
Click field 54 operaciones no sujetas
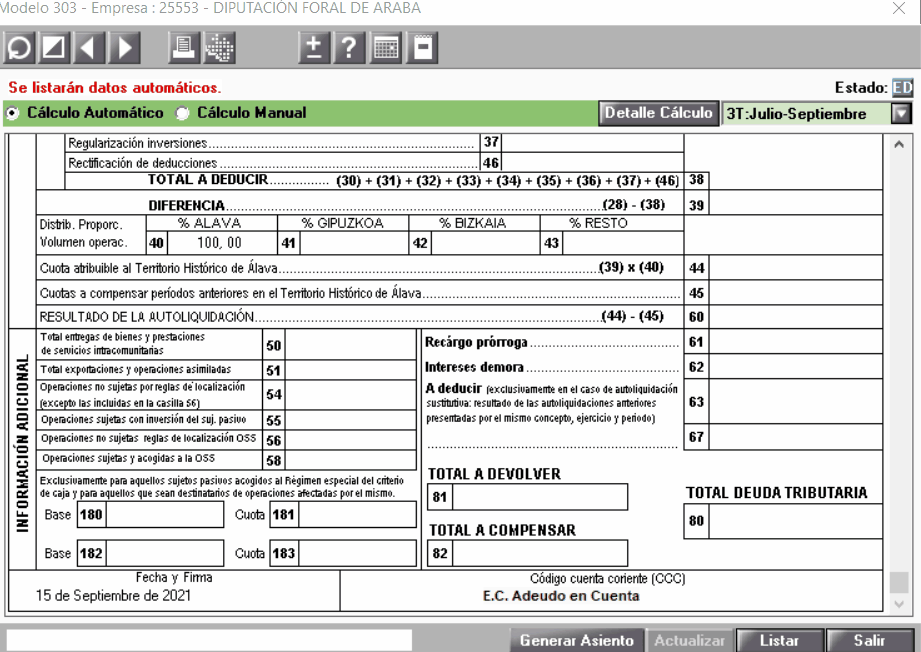(351, 395)
